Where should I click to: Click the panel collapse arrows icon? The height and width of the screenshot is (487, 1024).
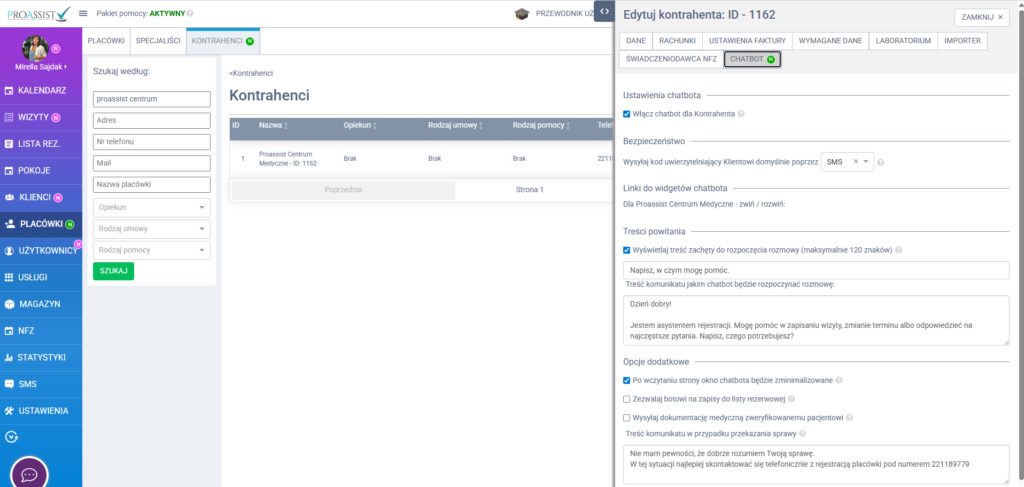(603, 11)
